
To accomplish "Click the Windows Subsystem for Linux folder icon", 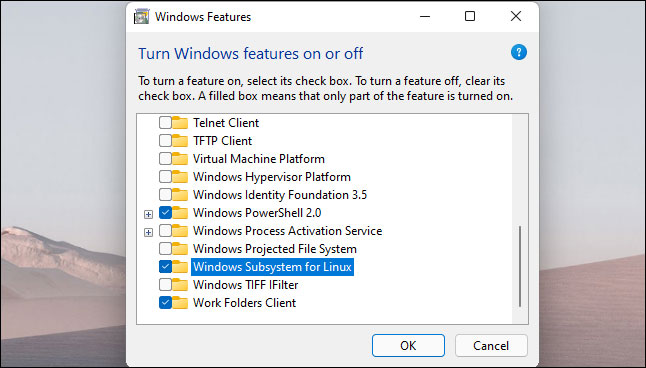I will pos(180,267).
